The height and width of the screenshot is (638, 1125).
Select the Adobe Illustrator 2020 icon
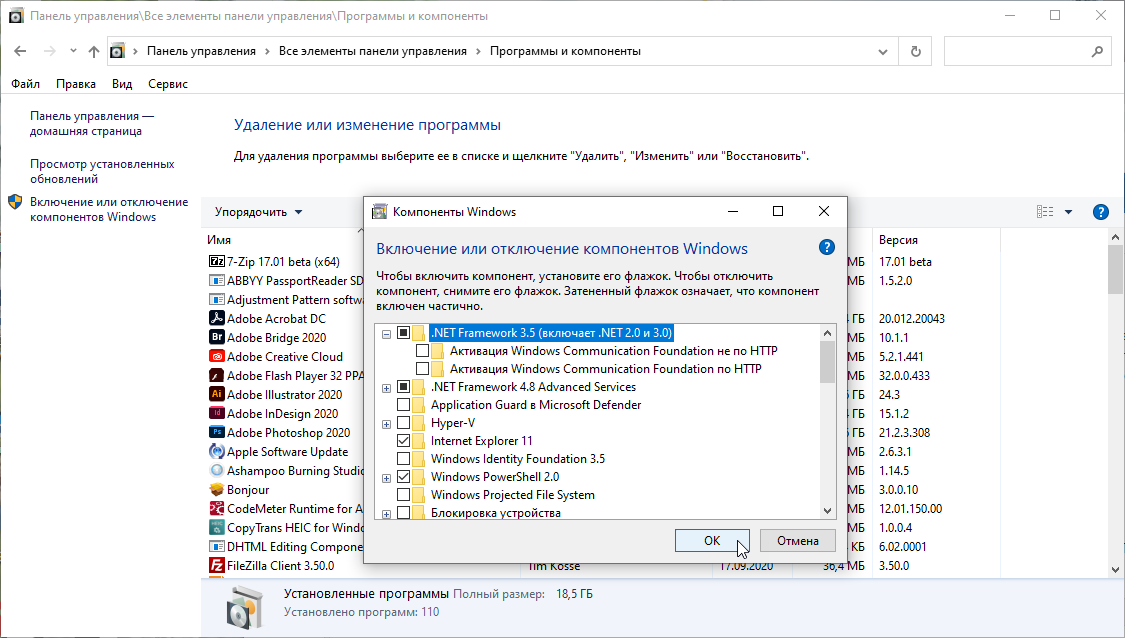tap(216, 395)
